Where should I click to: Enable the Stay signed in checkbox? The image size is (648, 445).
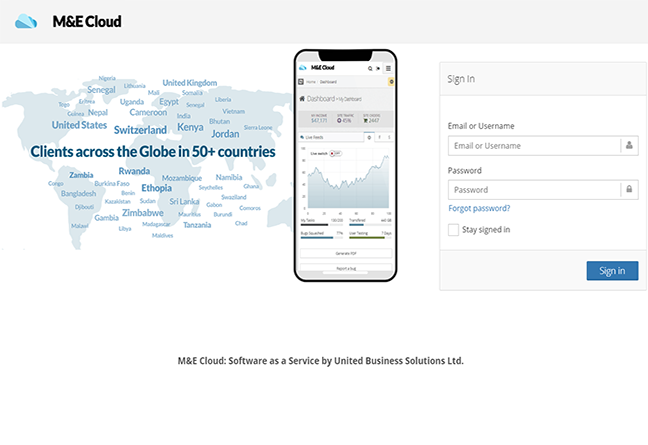pyautogui.click(x=453, y=230)
